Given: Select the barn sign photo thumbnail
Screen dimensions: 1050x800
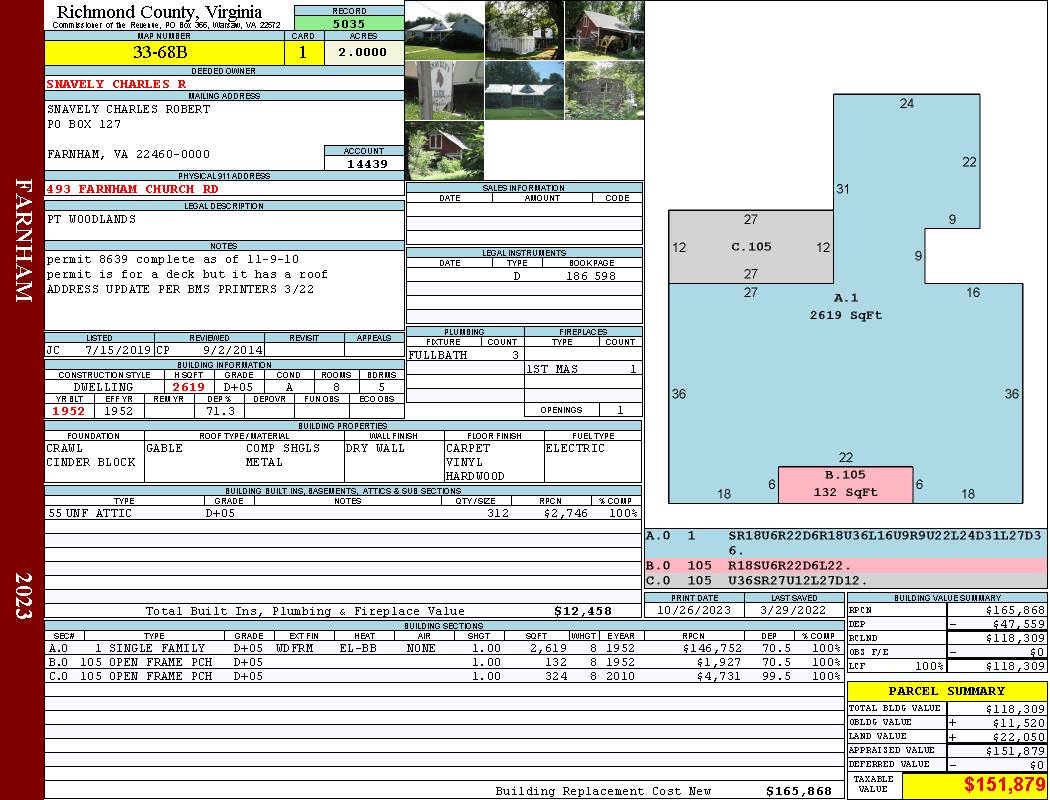Looking at the screenshot, I should (x=444, y=91).
